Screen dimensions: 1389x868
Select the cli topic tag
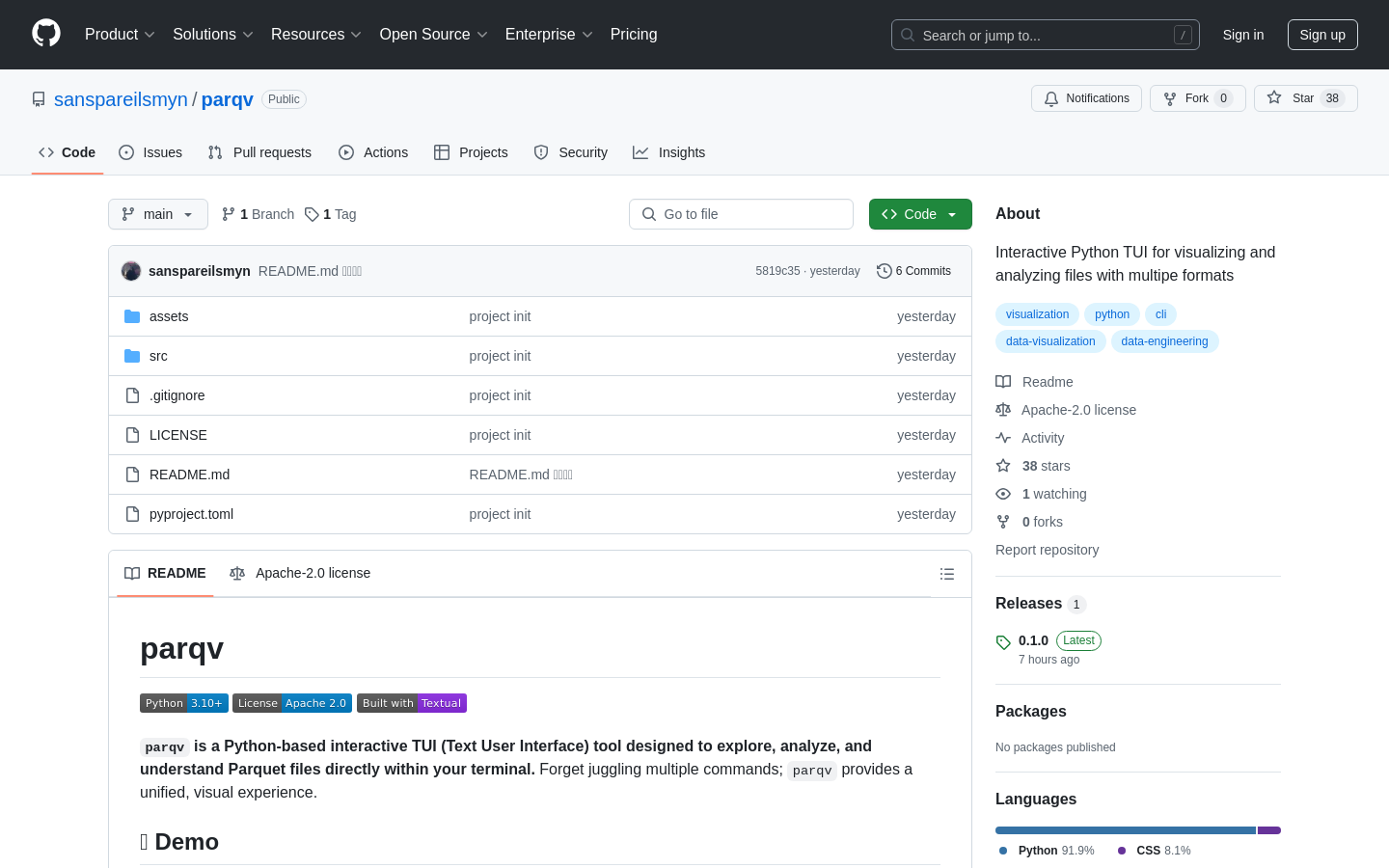click(1160, 314)
